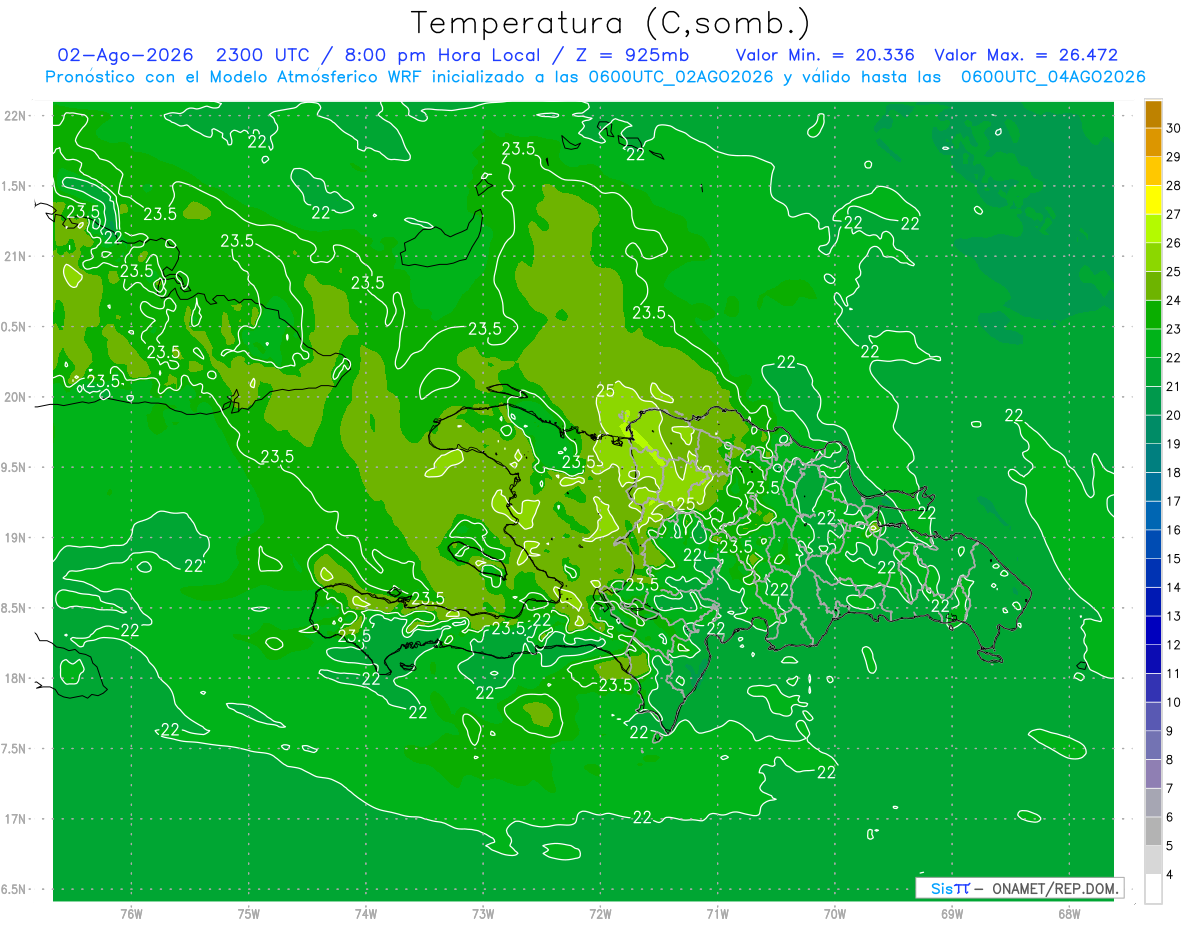Click the "68W" longitude axis label
Viewport: 1200px width, 927px height.
click(x=1069, y=913)
